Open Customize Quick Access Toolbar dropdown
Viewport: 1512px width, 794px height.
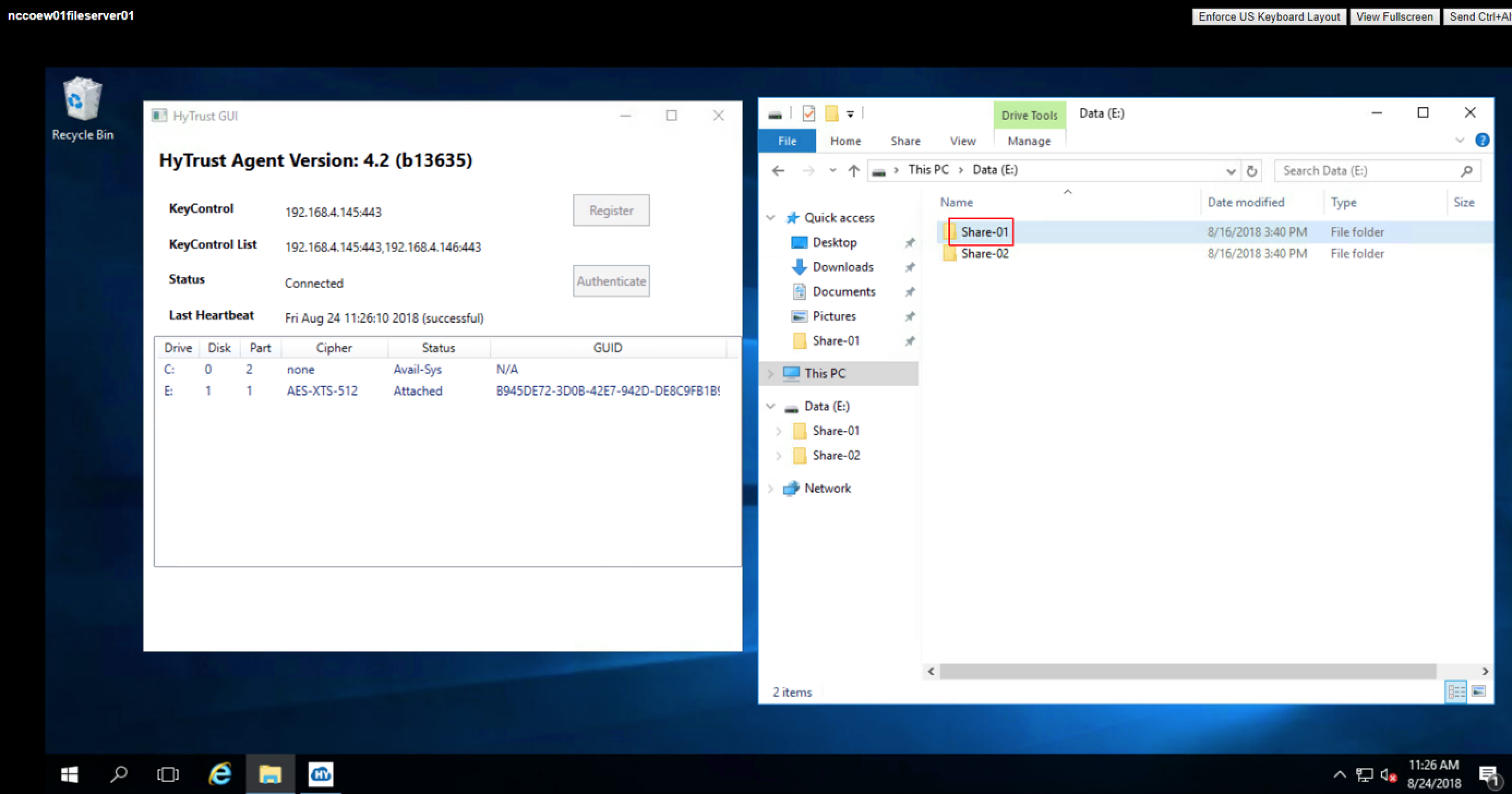coord(850,115)
